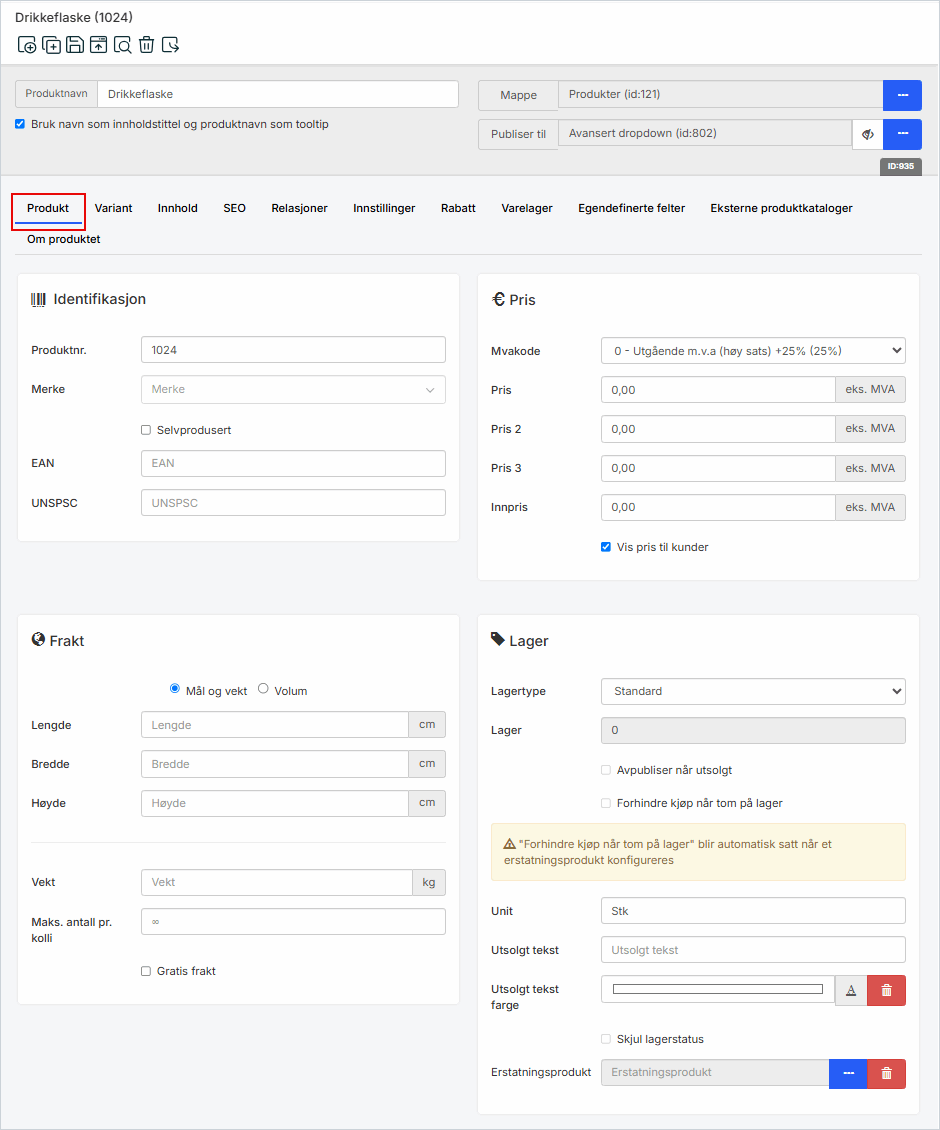Uncheck Vis pris til kunder
Image resolution: width=940 pixels, height=1130 pixels.
(x=606, y=547)
